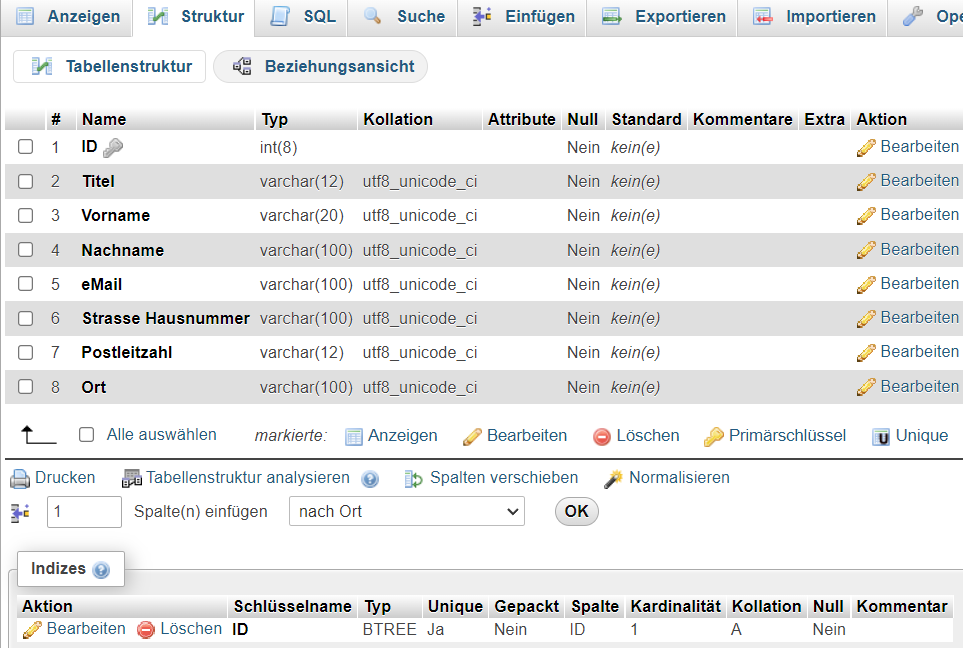Click the Normalisieren wand icon

click(613, 479)
